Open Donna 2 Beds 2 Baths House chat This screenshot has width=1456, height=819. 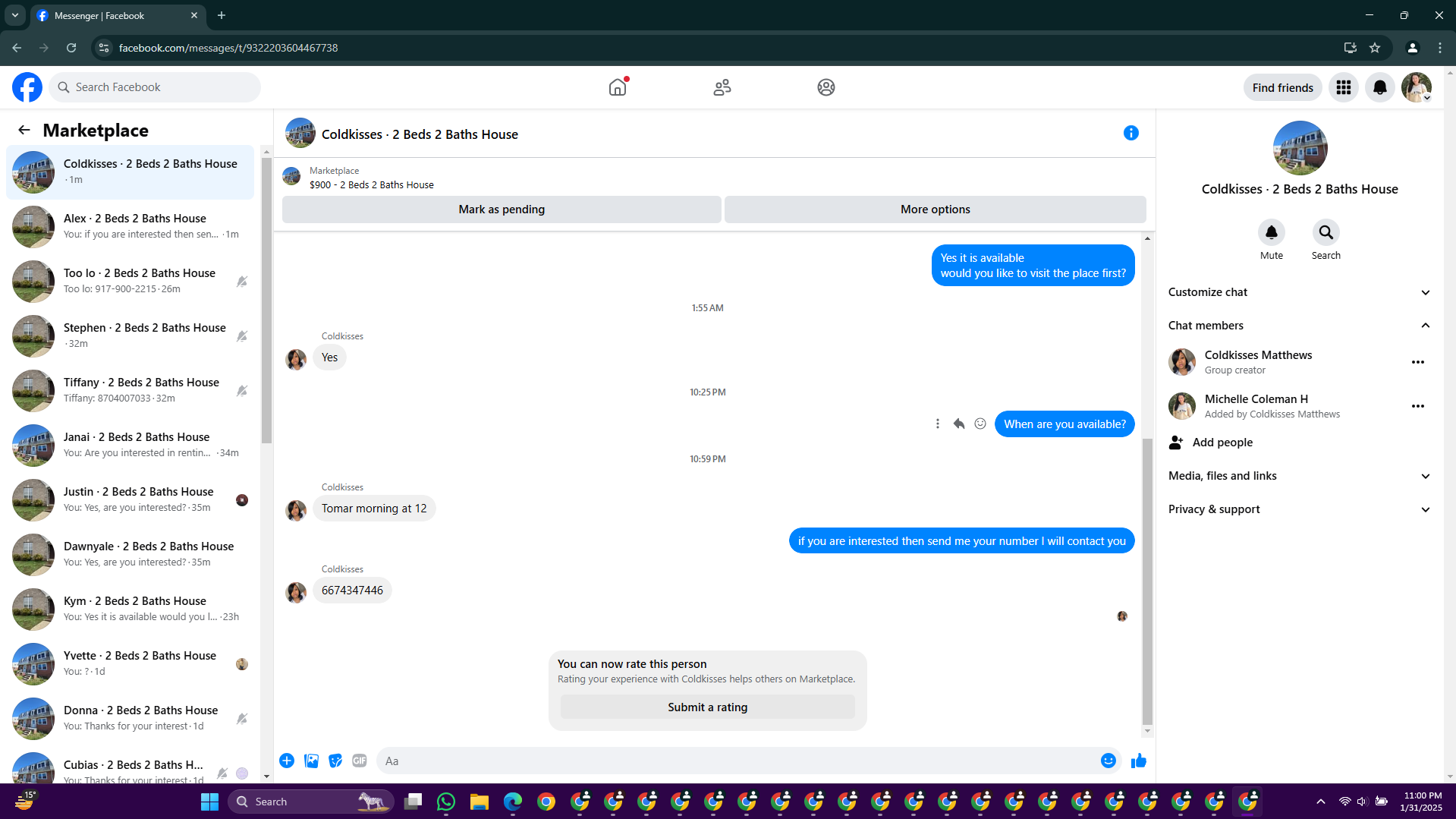[130, 719]
